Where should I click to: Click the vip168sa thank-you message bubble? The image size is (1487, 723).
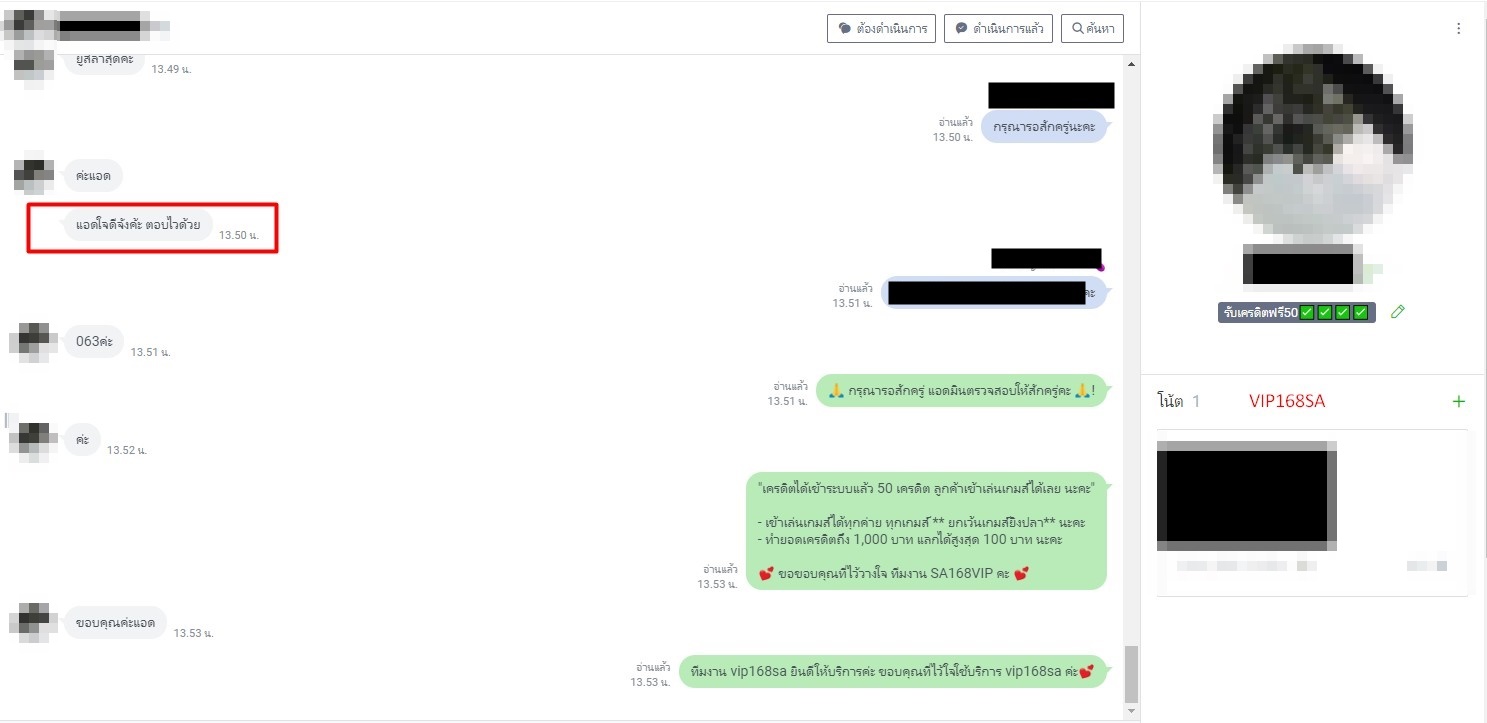[892, 672]
